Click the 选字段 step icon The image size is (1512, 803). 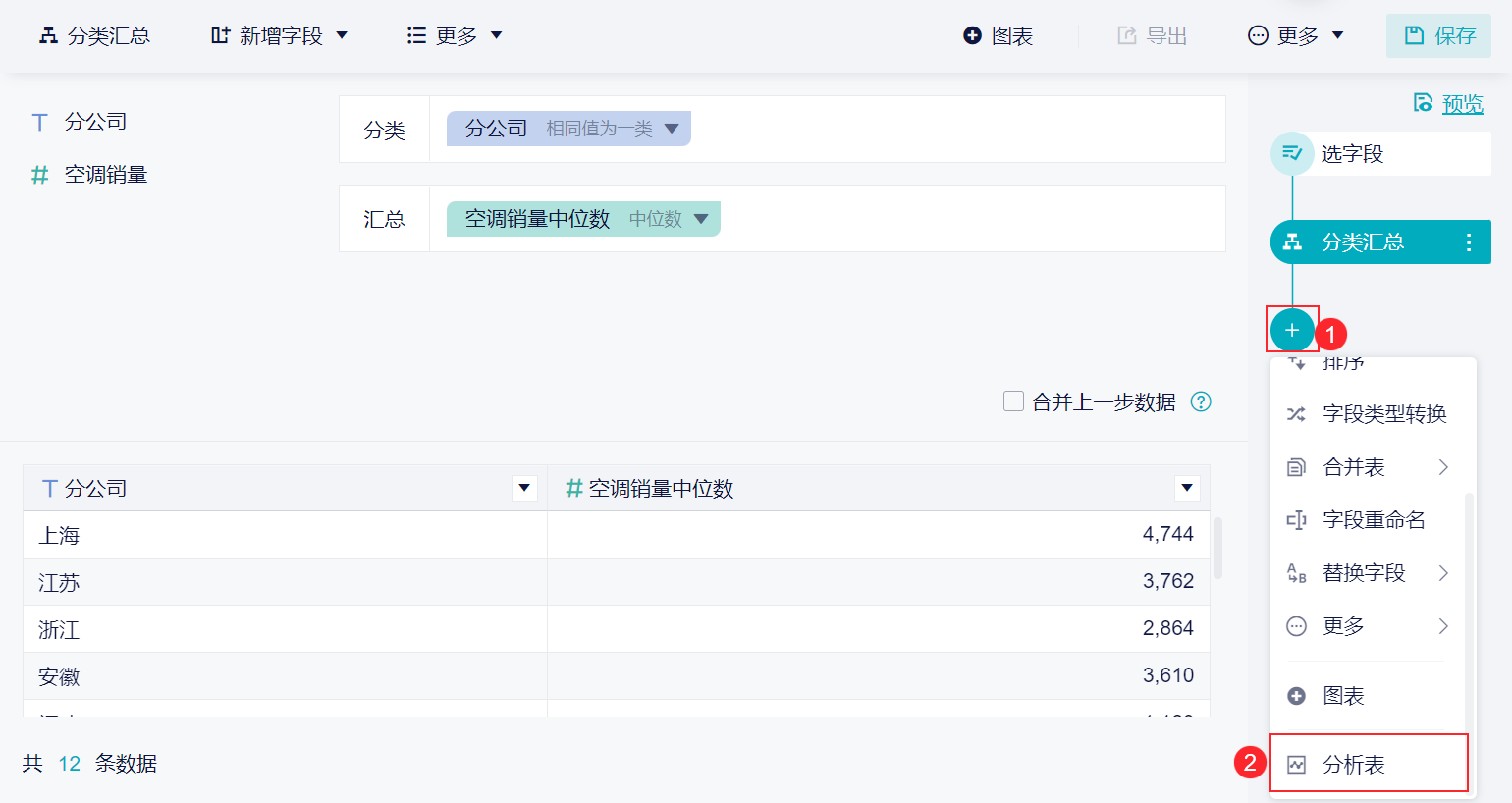point(1292,154)
